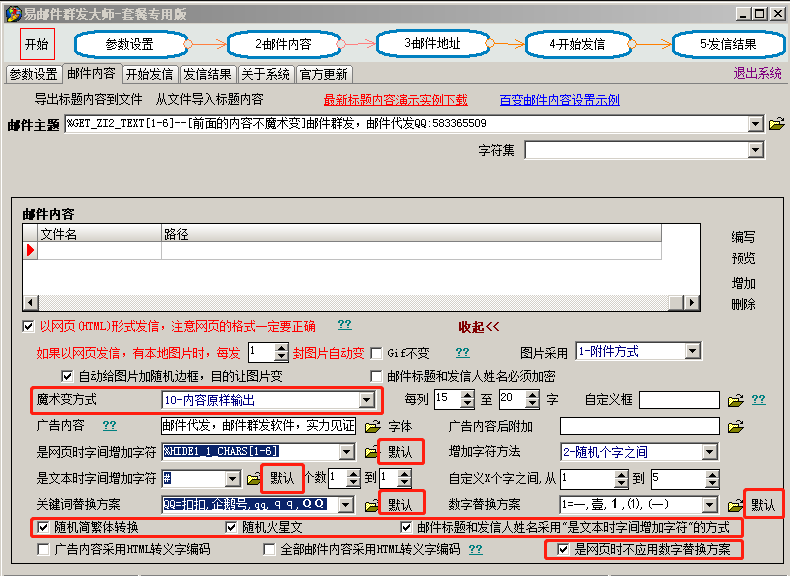Screen dimensions: 790x576
Task: Open 官方更新 tab
Action: [323, 75]
